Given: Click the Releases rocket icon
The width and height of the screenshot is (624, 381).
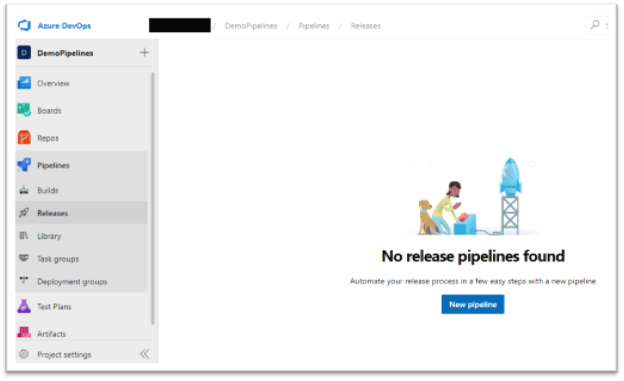Looking at the screenshot, I should [x=24, y=213].
